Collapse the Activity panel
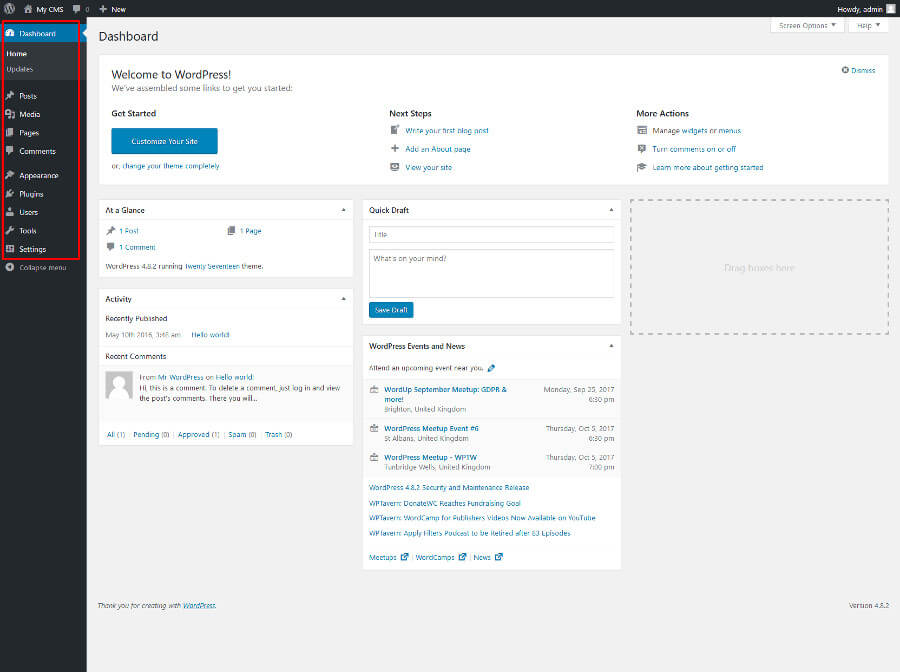The width and height of the screenshot is (900, 672). click(x=343, y=299)
